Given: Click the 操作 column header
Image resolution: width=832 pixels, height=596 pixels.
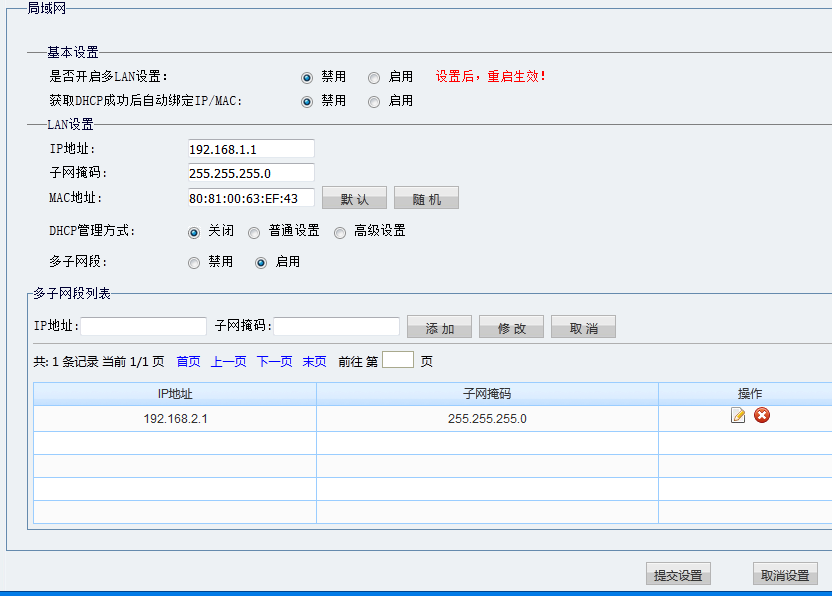Looking at the screenshot, I should point(749,394).
